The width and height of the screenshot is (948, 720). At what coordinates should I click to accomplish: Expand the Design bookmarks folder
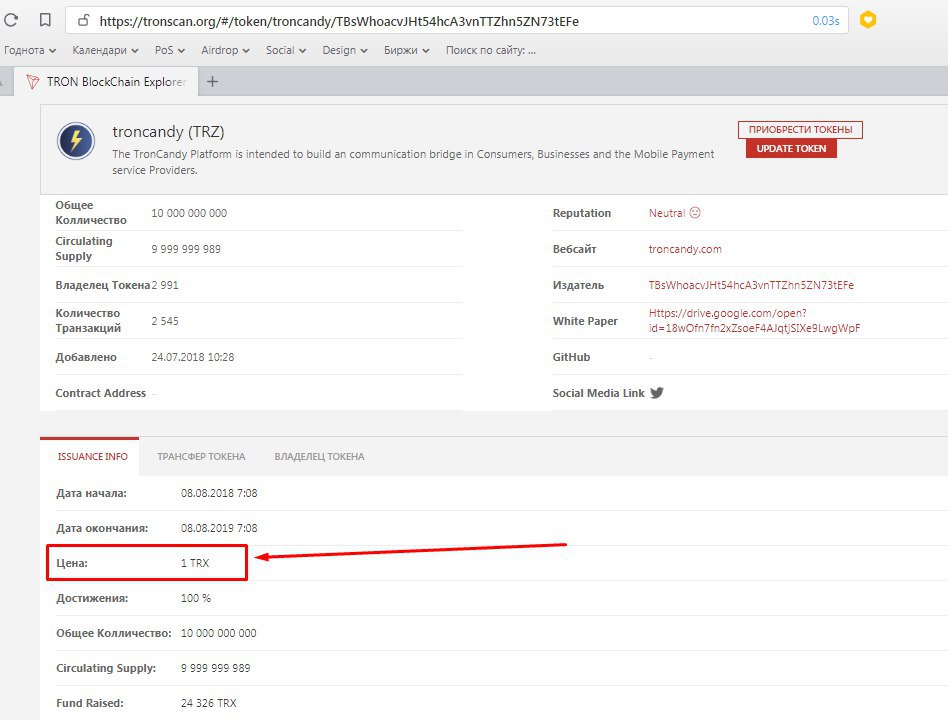pyautogui.click(x=345, y=50)
